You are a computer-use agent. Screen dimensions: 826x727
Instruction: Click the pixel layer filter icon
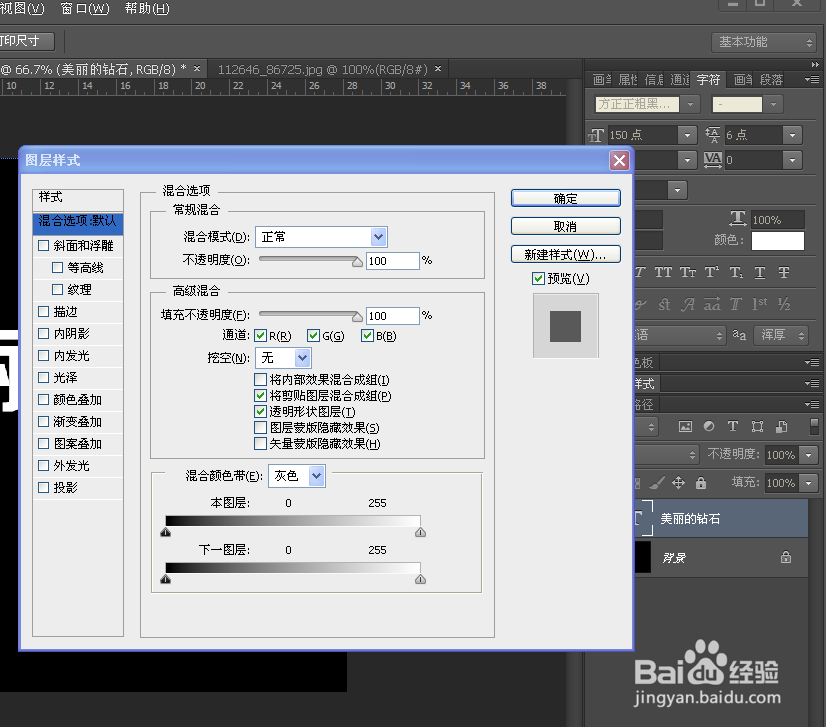click(686, 427)
